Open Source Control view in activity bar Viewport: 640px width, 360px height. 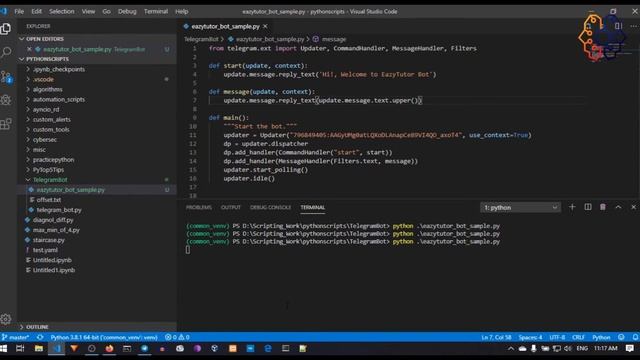point(6,76)
